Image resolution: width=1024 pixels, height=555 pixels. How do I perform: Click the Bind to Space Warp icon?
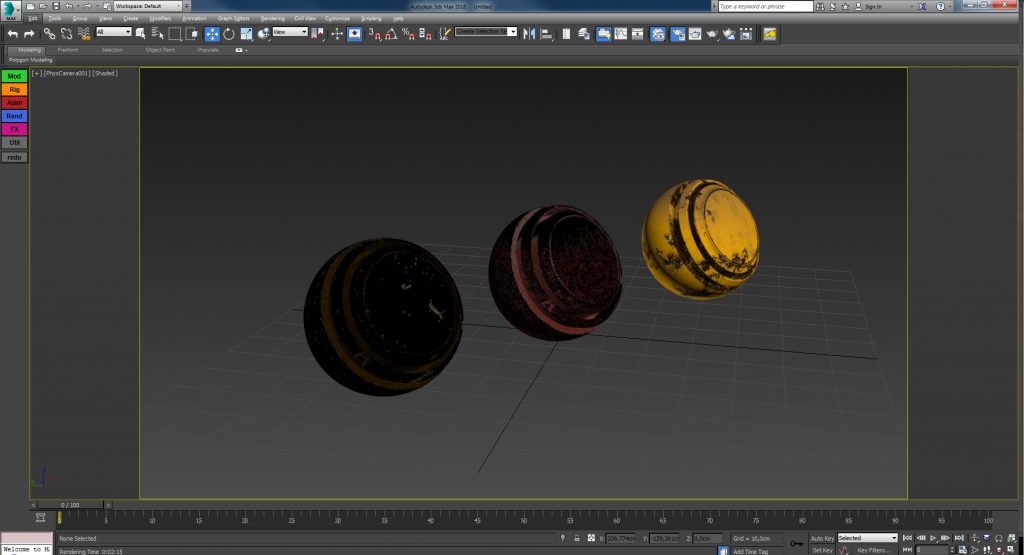[x=84, y=34]
